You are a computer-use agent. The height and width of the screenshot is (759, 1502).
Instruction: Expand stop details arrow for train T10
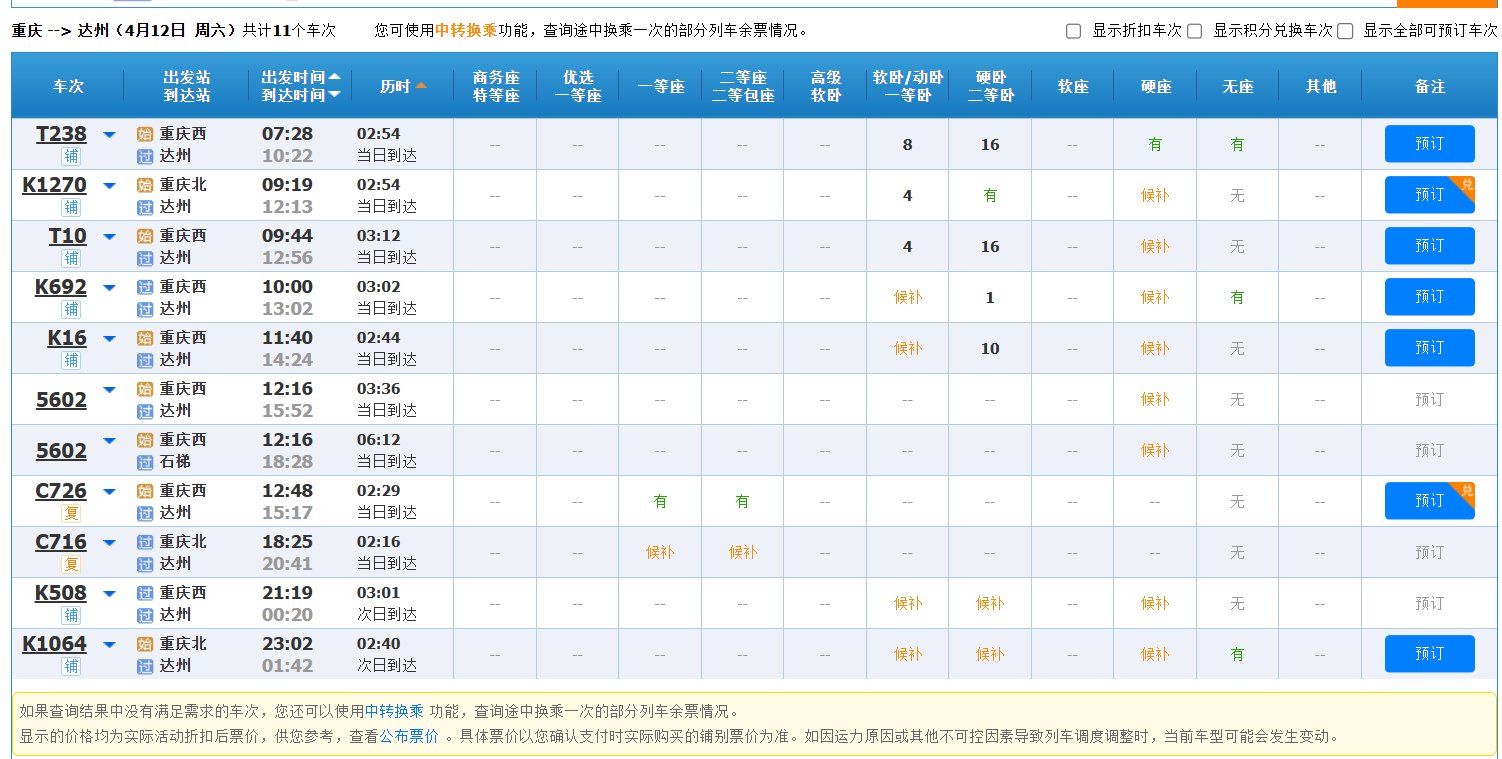click(x=110, y=236)
